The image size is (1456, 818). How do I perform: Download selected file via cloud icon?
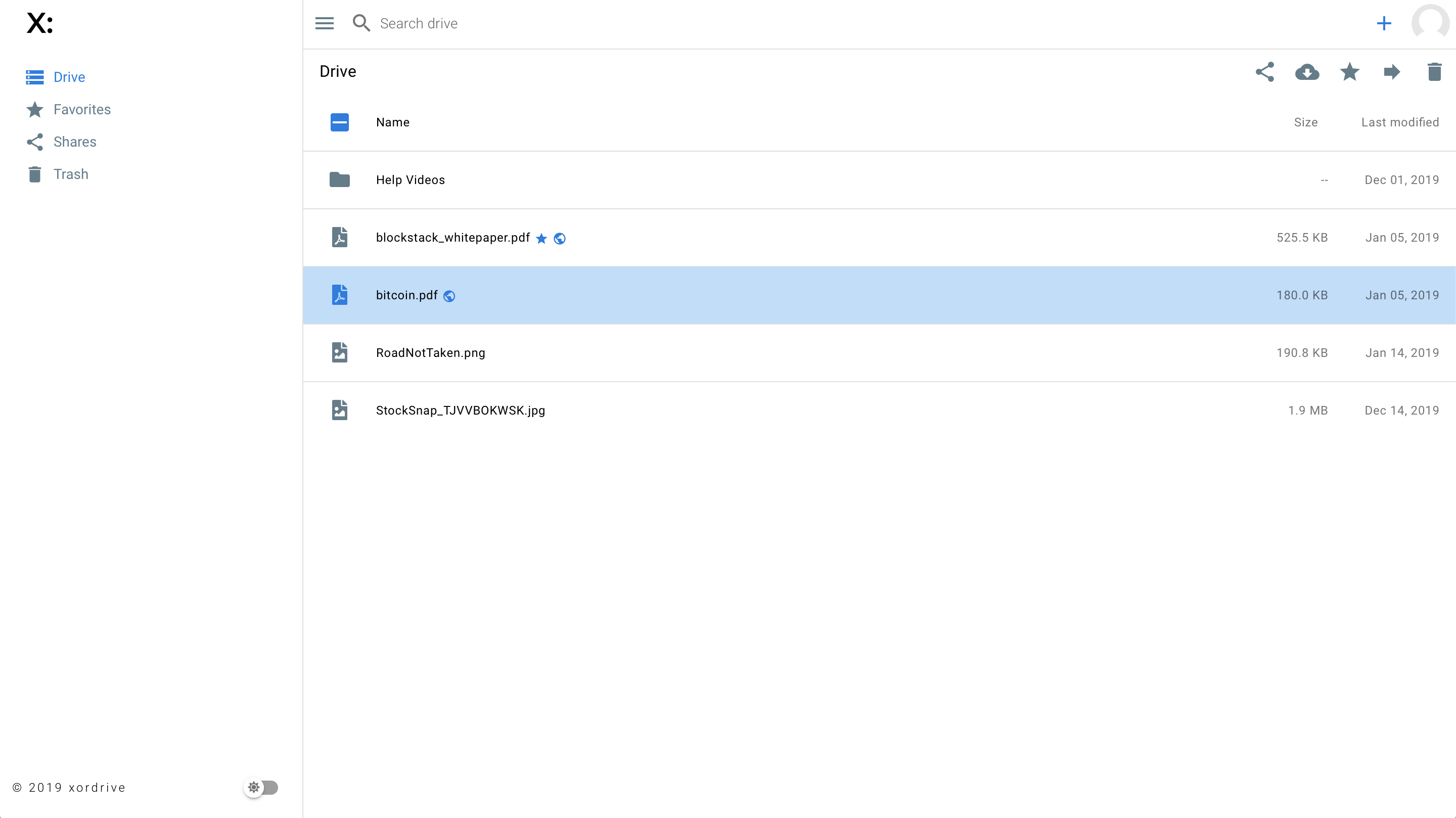pyautogui.click(x=1307, y=72)
